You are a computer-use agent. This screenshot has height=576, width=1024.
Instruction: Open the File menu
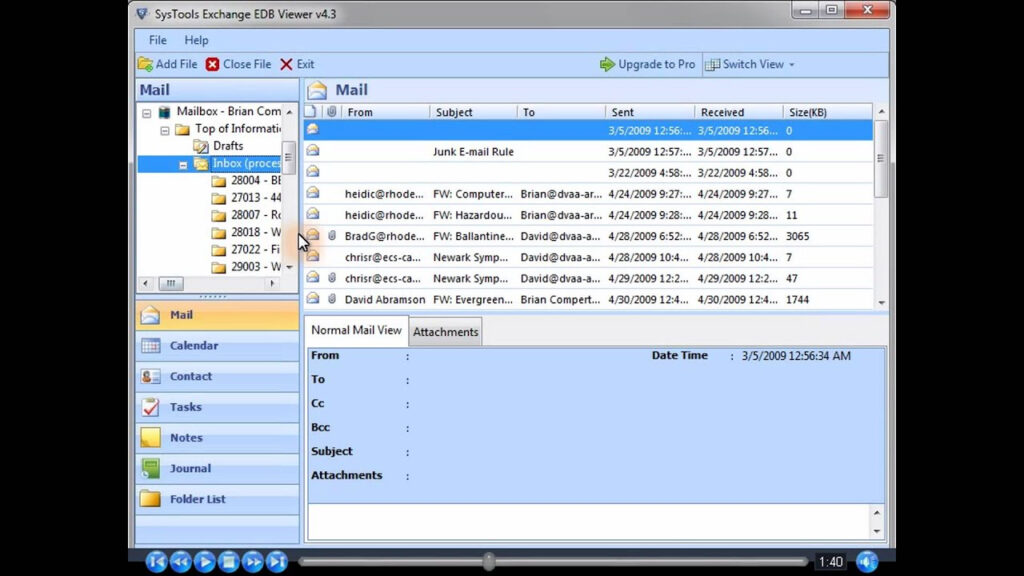157,40
